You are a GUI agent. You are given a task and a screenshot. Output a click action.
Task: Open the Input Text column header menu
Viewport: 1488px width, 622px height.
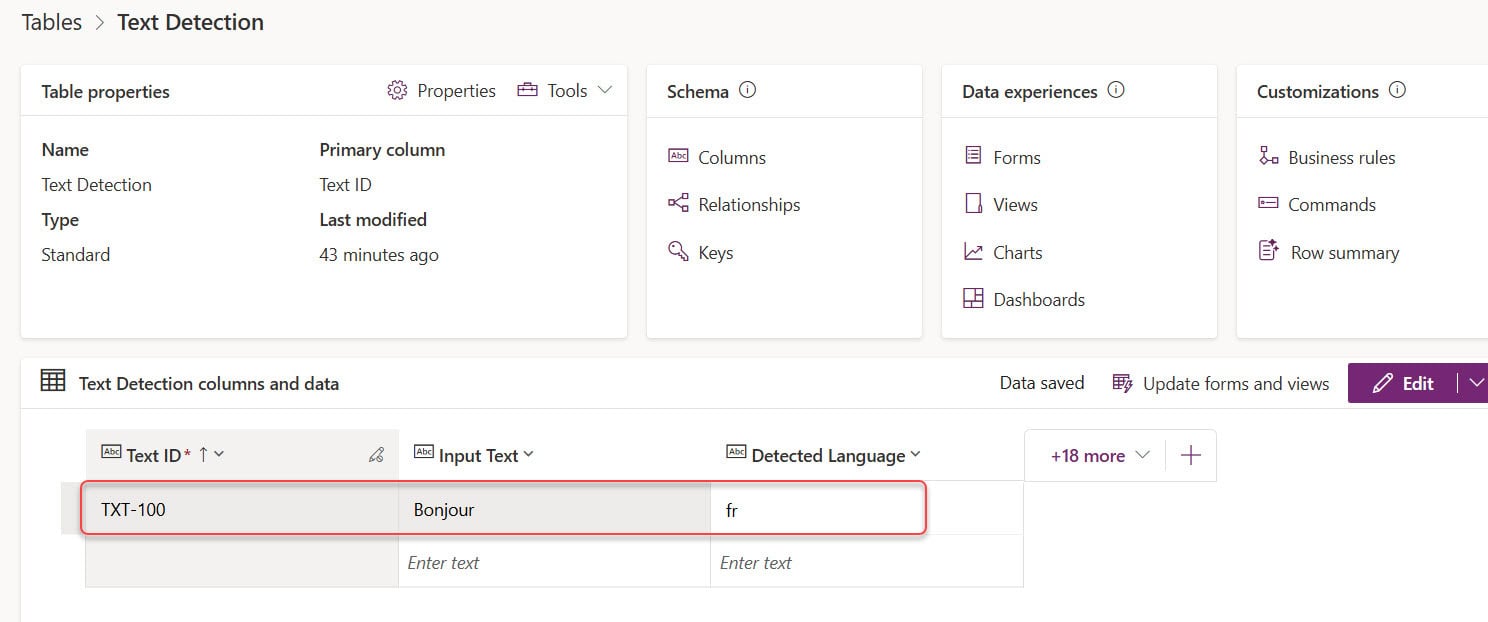tap(529, 455)
